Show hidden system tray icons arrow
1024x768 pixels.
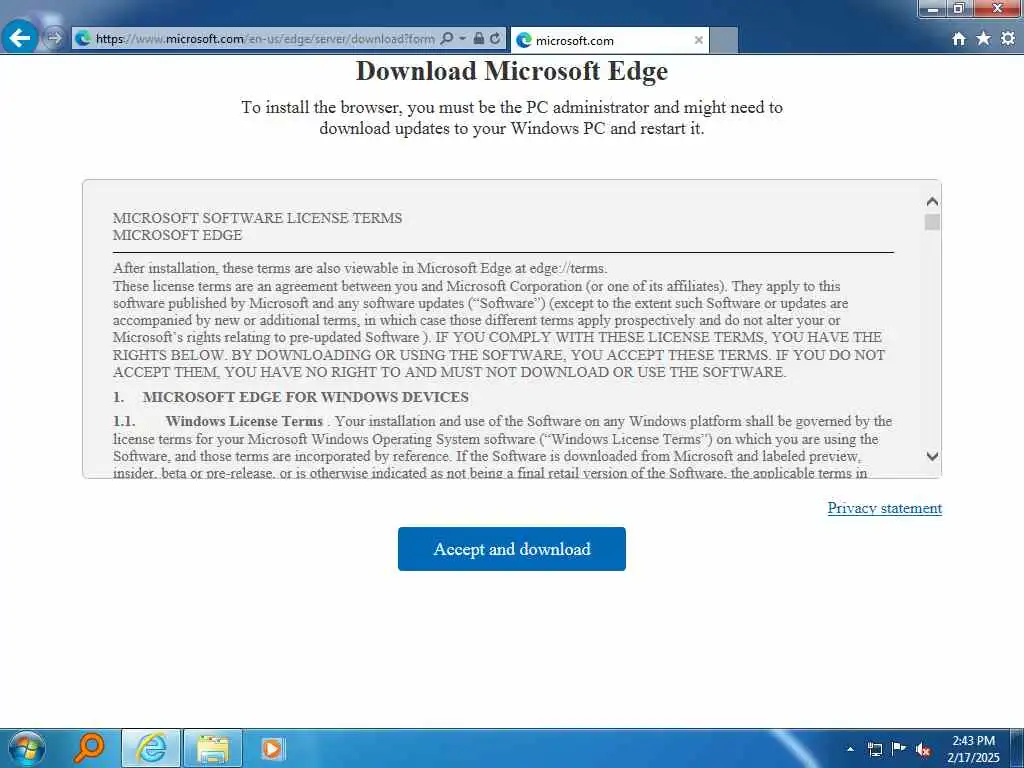850,749
